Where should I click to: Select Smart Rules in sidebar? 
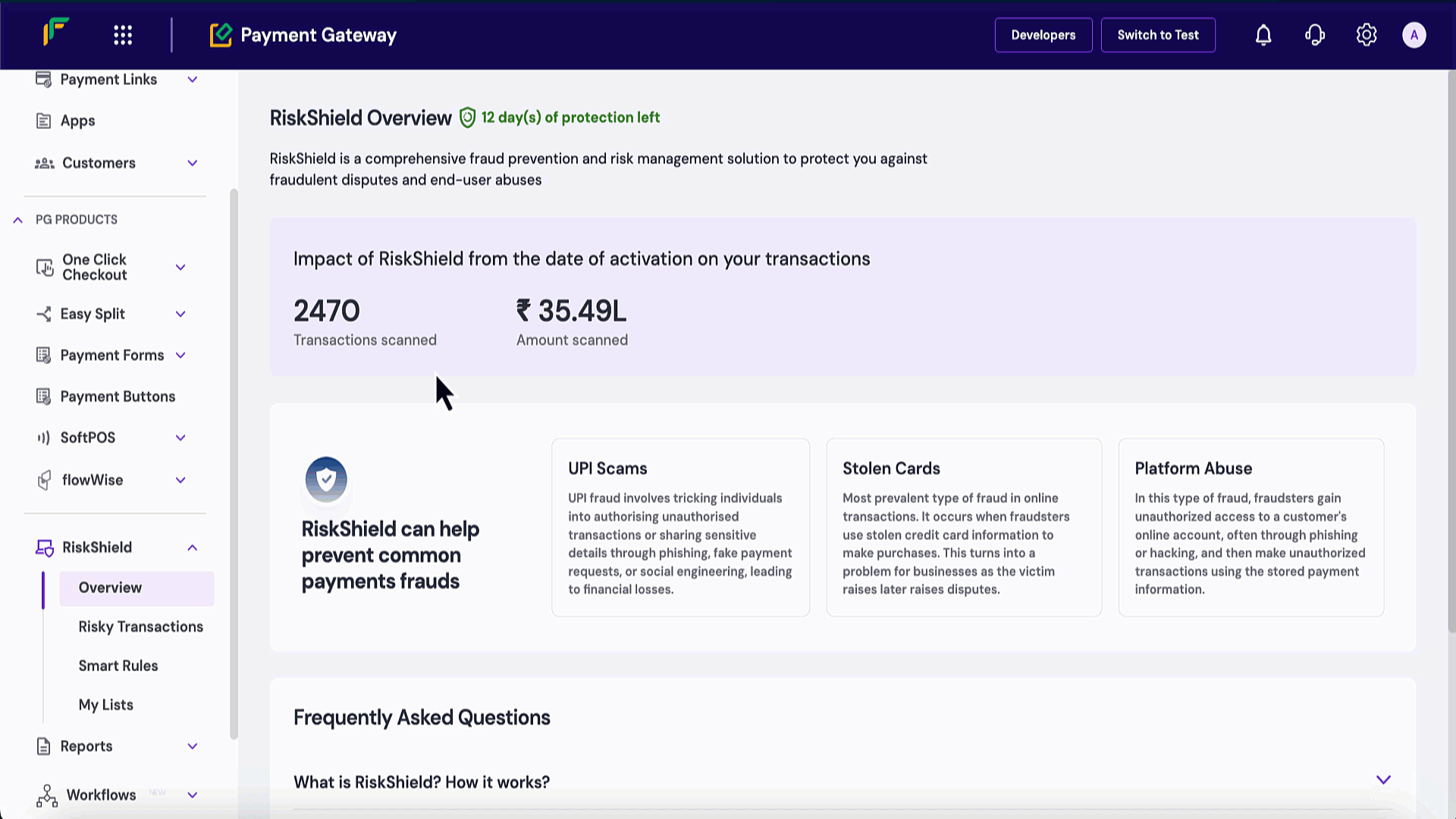tap(118, 666)
